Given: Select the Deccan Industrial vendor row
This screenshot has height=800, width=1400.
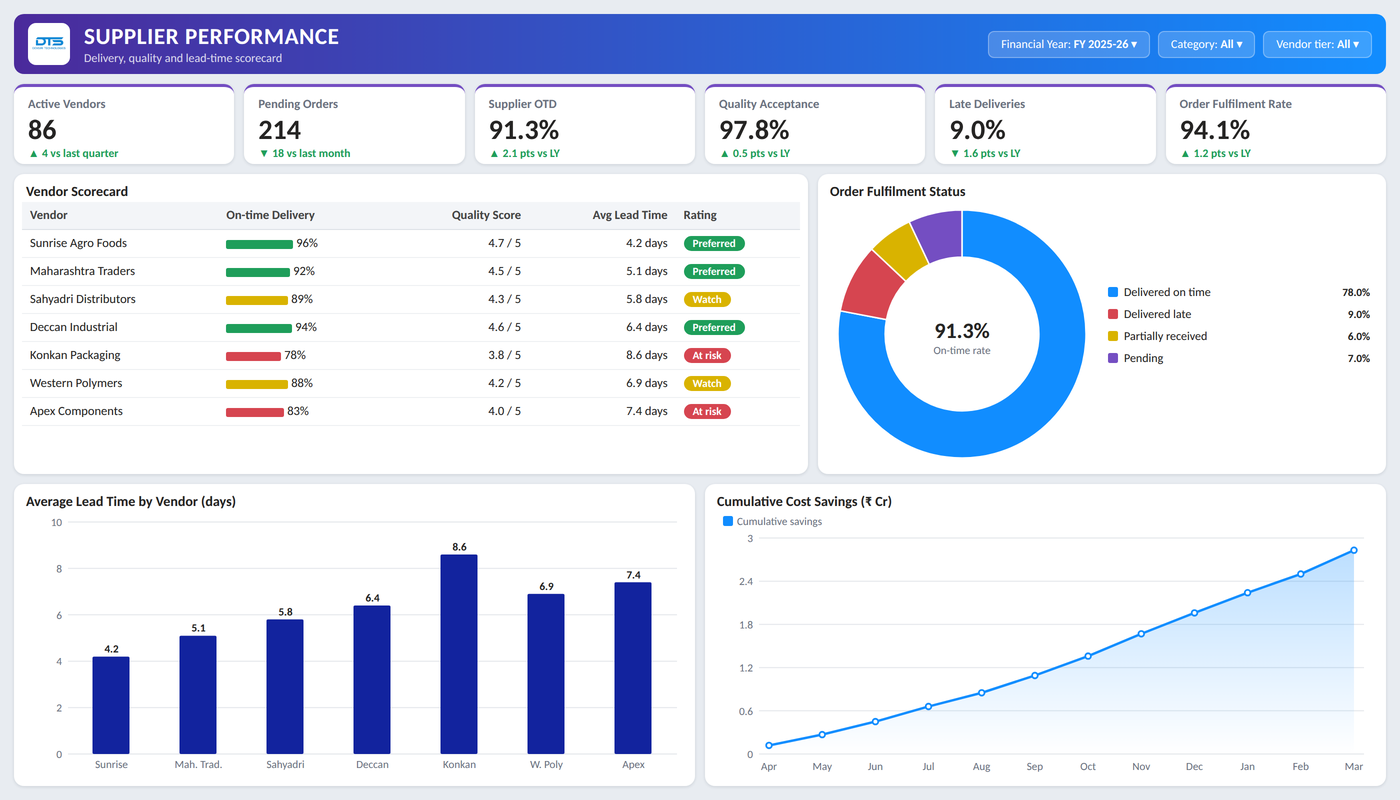Looking at the screenshot, I should (411, 327).
